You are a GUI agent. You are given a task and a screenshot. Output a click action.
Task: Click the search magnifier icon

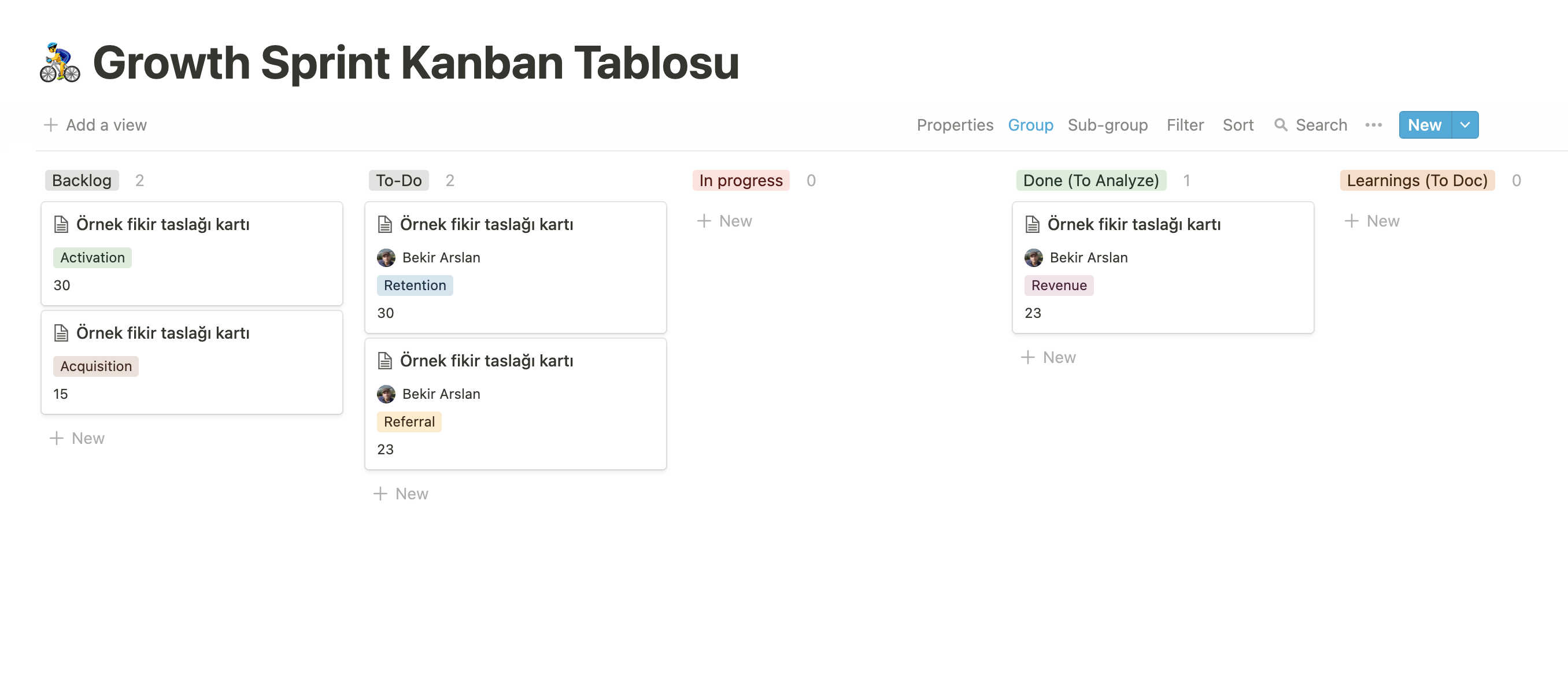(x=1281, y=125)
